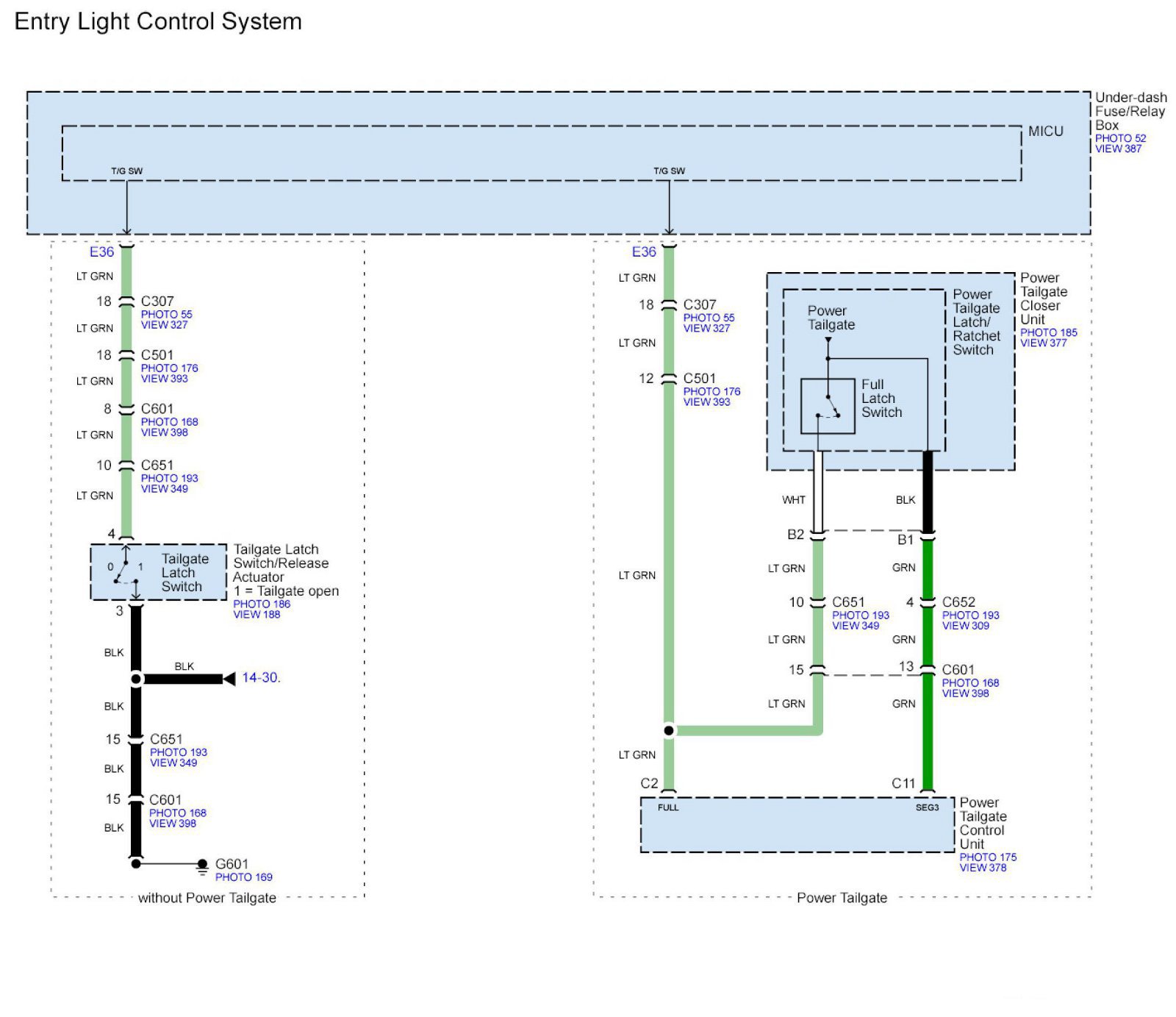Click the Power Tailgate Control Unit box
This screenshot has width=1176, height=1017.
pyautogui.click(x=797, y=827)
